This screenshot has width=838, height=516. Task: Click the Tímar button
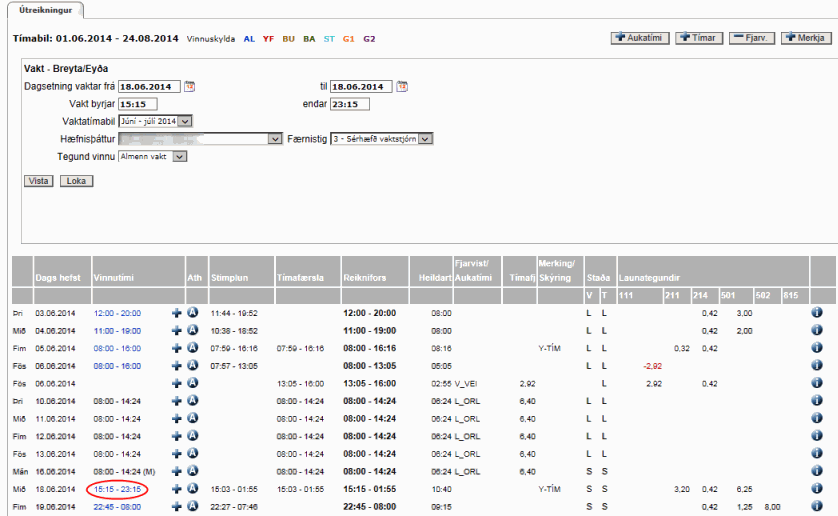(699, 38)
